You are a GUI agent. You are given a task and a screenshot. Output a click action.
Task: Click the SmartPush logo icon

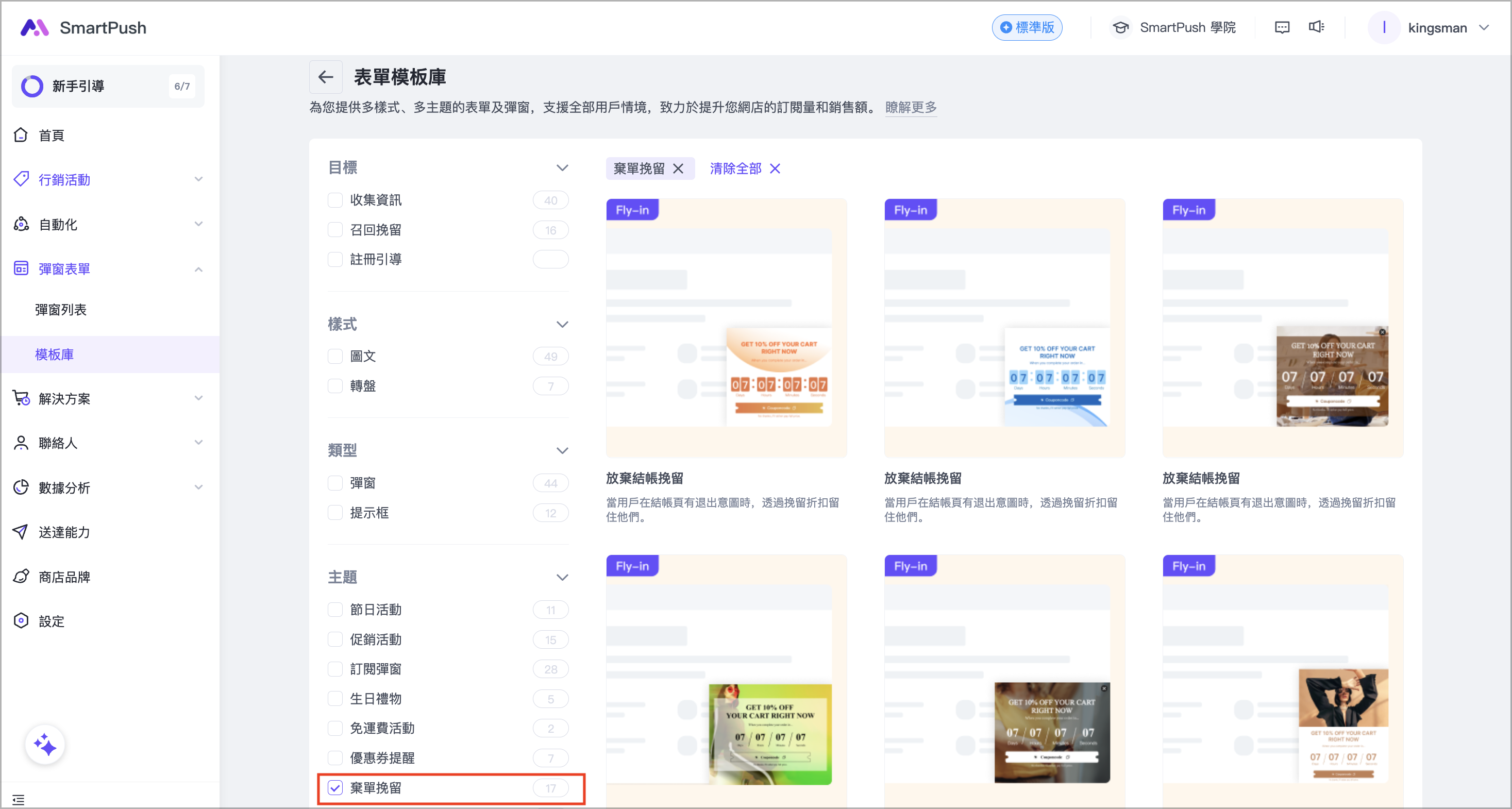click(34, 28)
